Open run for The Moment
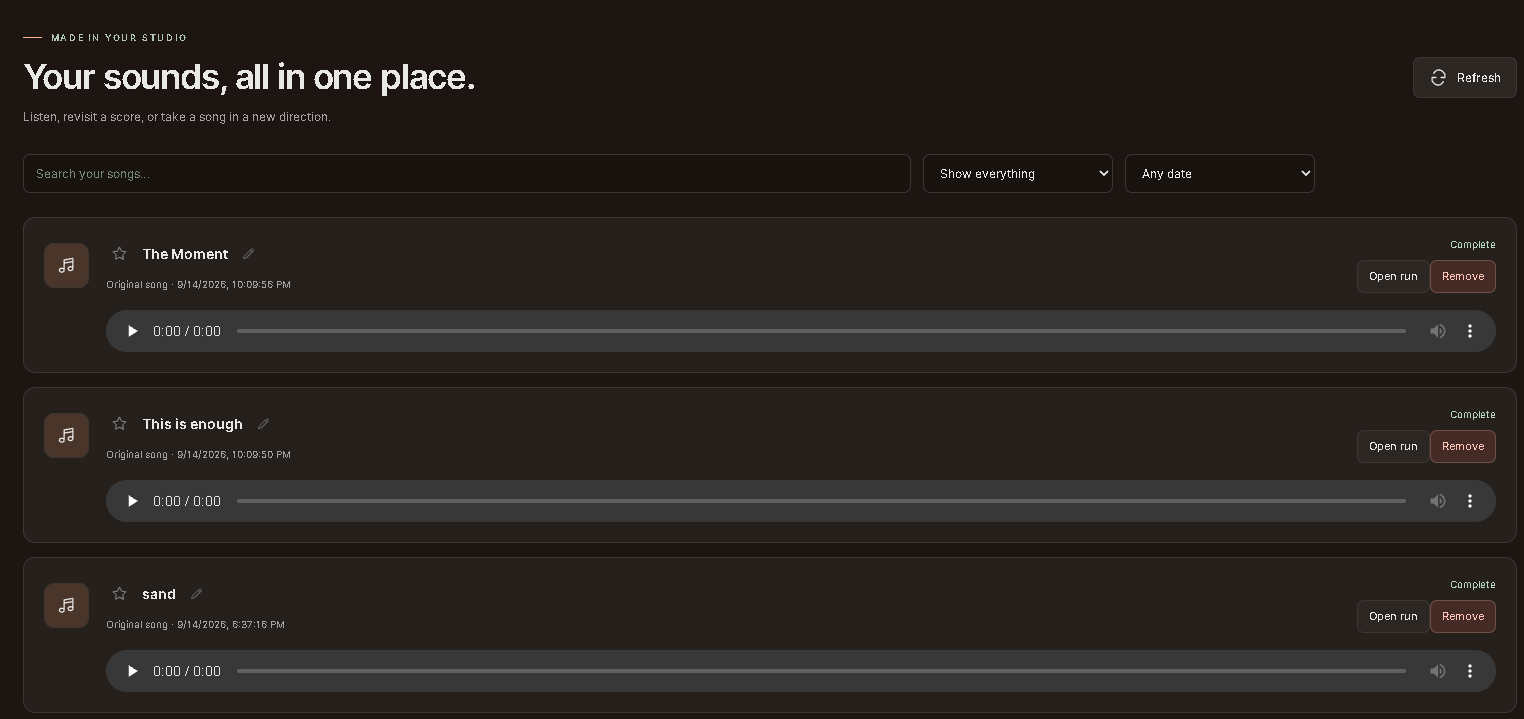 (x=1393, y=277)
